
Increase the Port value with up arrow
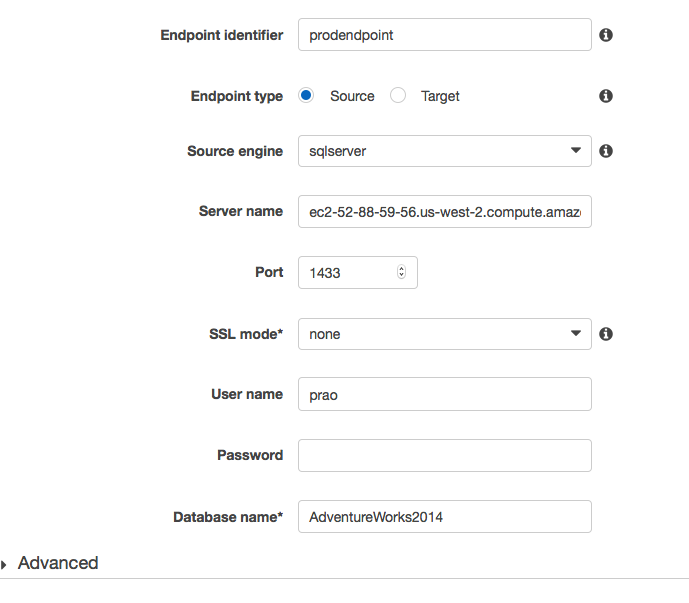point(402,268)
